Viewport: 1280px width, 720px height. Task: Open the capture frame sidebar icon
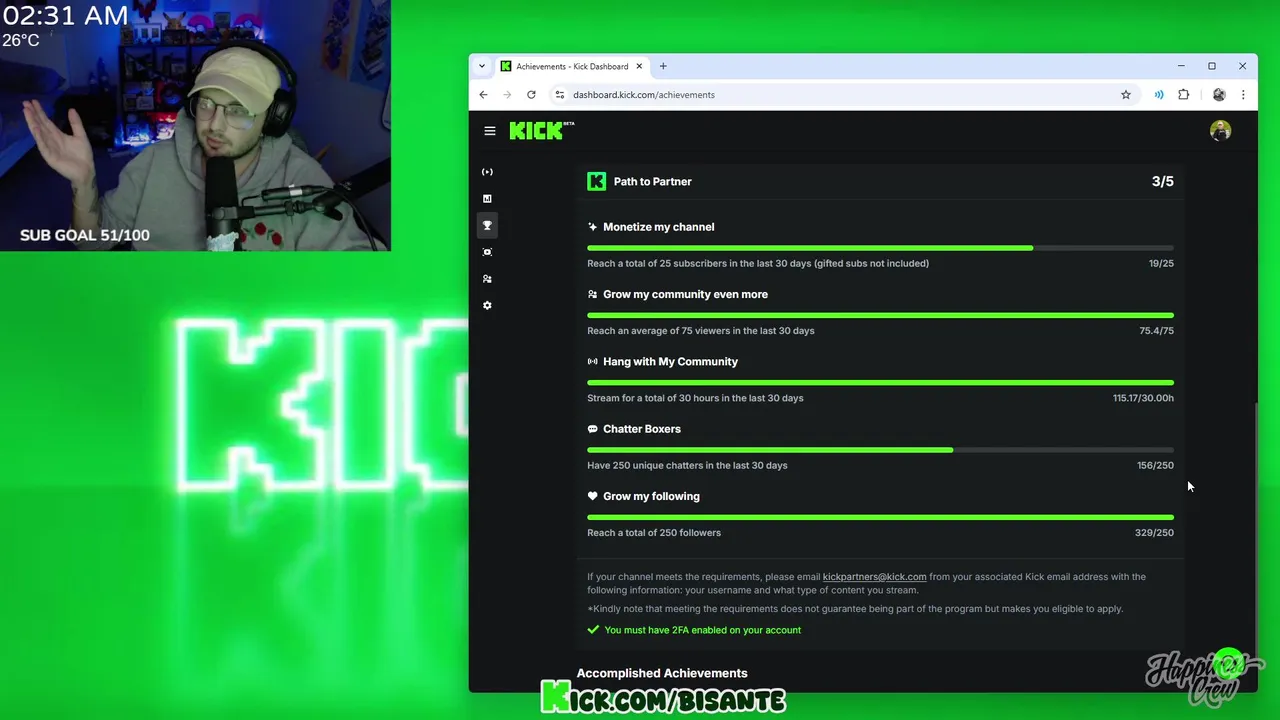487,252
